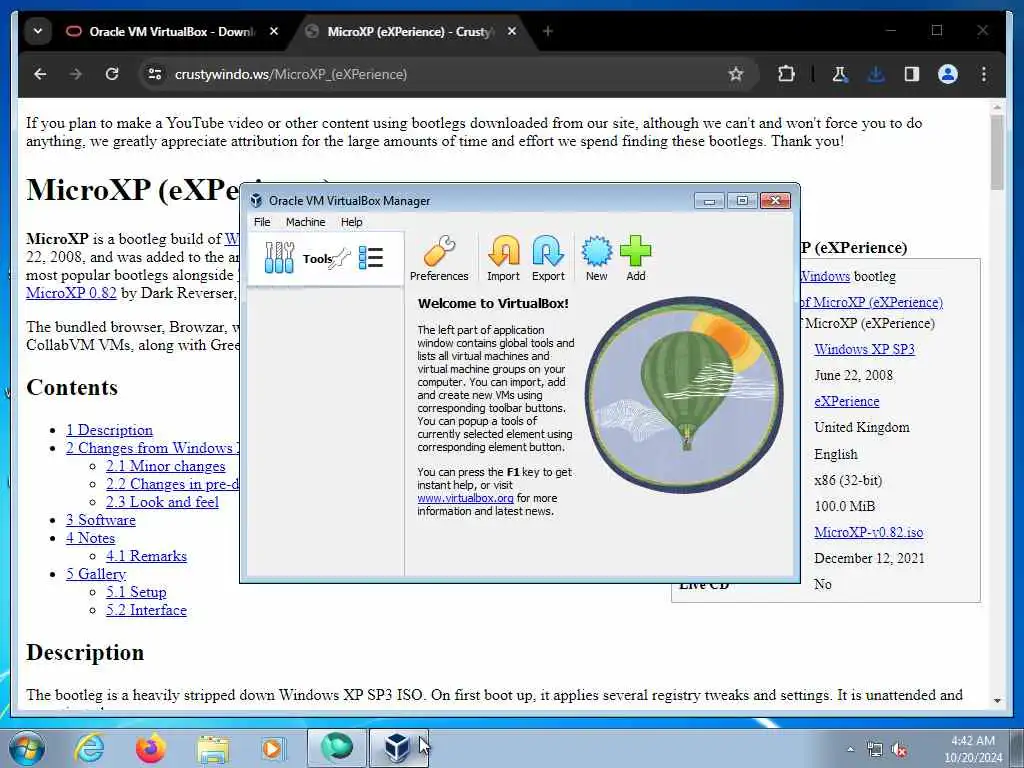Open VirtualBox Help menu

point(351,222)
